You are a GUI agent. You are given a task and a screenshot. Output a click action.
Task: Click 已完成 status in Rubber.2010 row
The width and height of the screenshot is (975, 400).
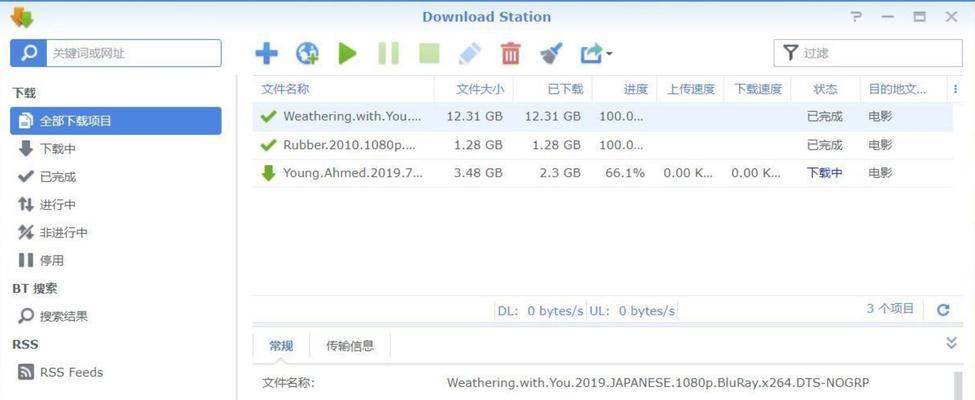coord(825,145)
